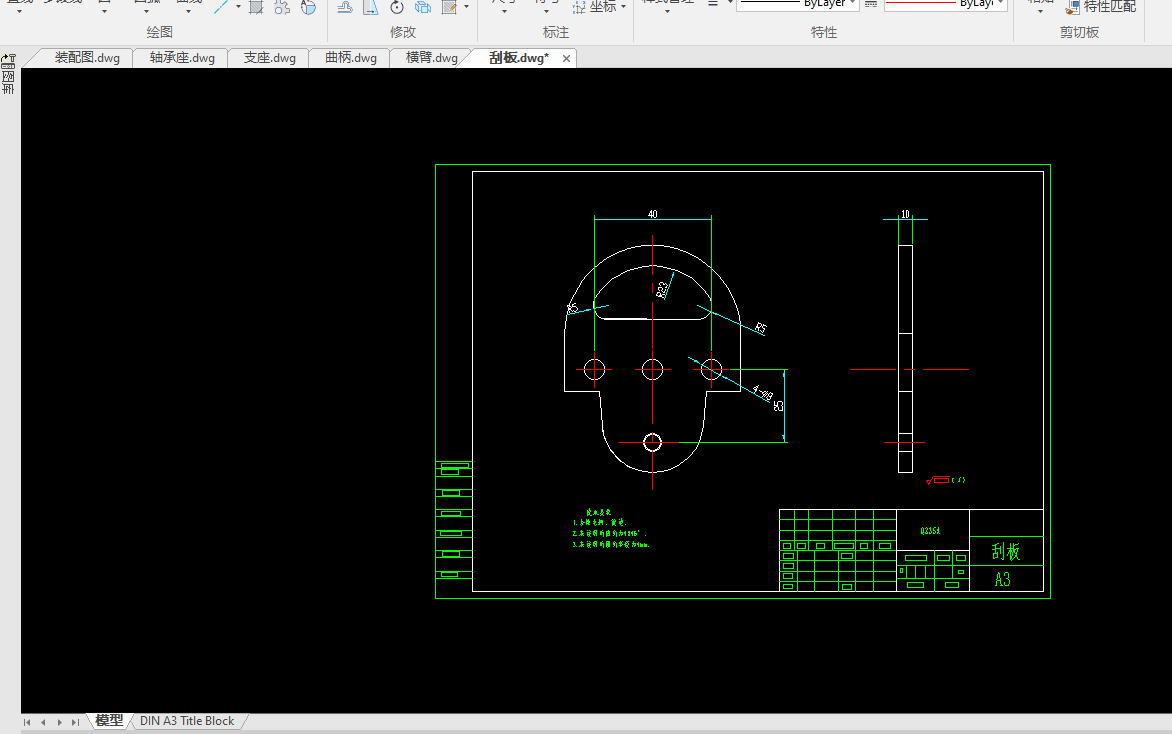Click the 特性匹配 paintbrush icon
1172x734 pixels.
click(1073, 7)
